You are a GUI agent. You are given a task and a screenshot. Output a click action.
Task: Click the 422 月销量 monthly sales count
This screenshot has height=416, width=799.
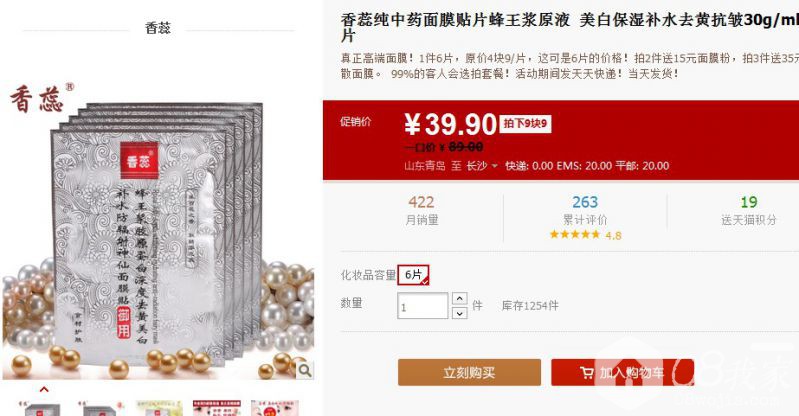[421, 211]
